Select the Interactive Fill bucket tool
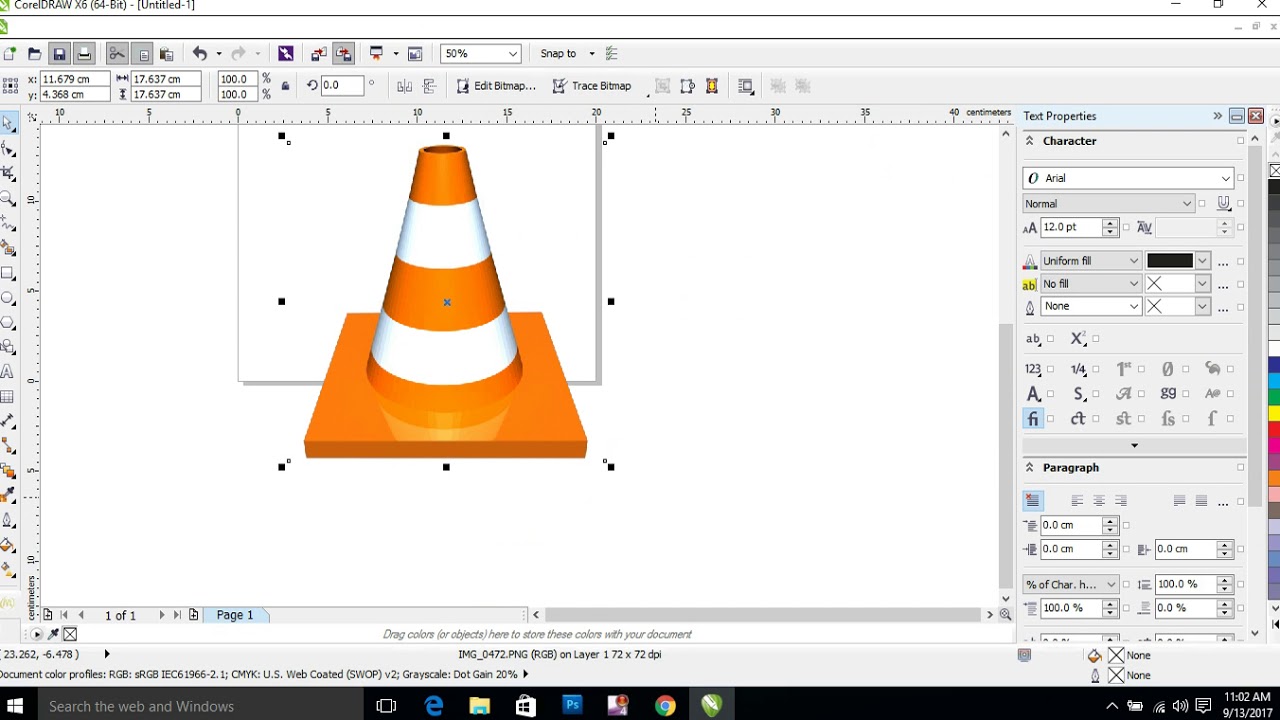Screen dimensions: 1280x720 (8, 546)
